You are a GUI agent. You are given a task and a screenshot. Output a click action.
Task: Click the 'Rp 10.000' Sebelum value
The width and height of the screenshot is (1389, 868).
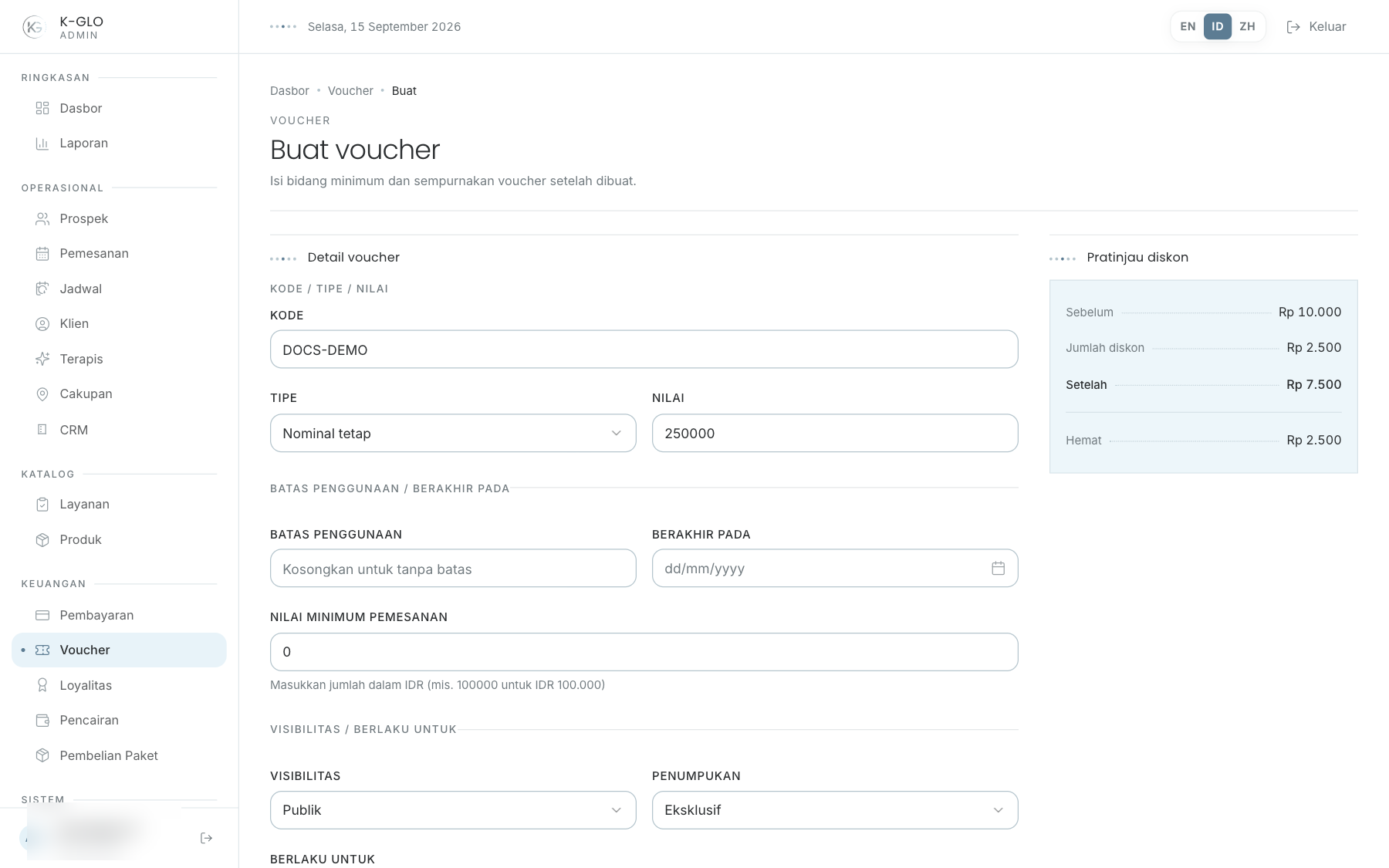click(1310, 312)
